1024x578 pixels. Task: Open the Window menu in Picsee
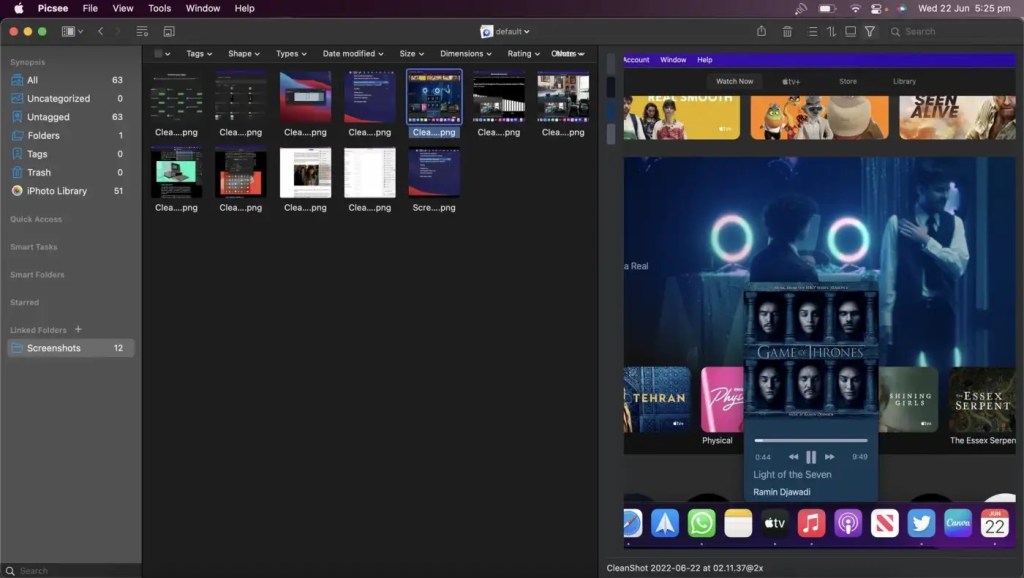(x=202, y=8)
